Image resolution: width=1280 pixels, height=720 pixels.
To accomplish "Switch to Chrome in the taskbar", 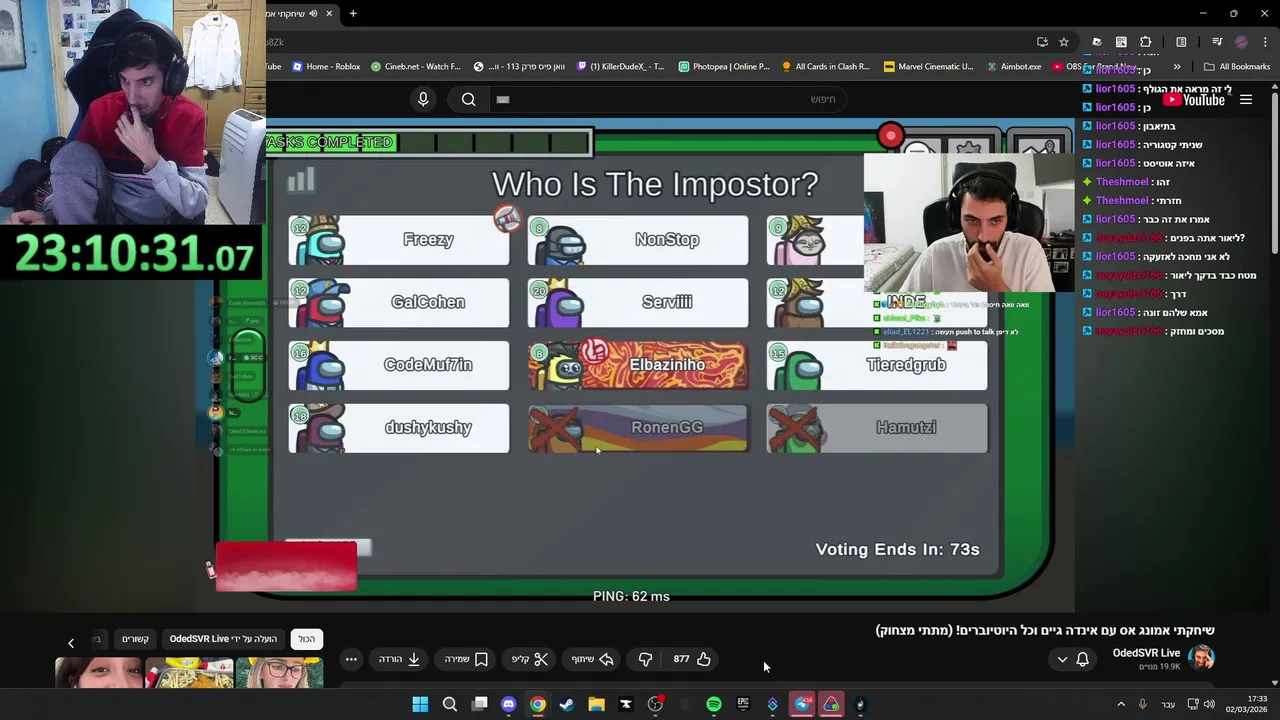I will [537, 704].
